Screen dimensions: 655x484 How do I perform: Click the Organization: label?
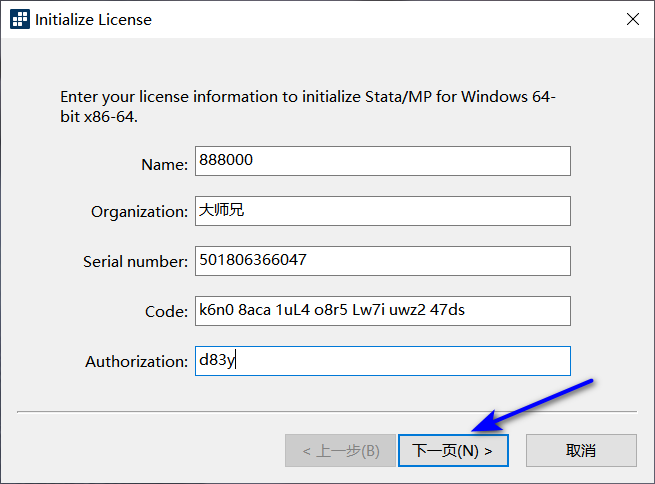tap(140, 212)
